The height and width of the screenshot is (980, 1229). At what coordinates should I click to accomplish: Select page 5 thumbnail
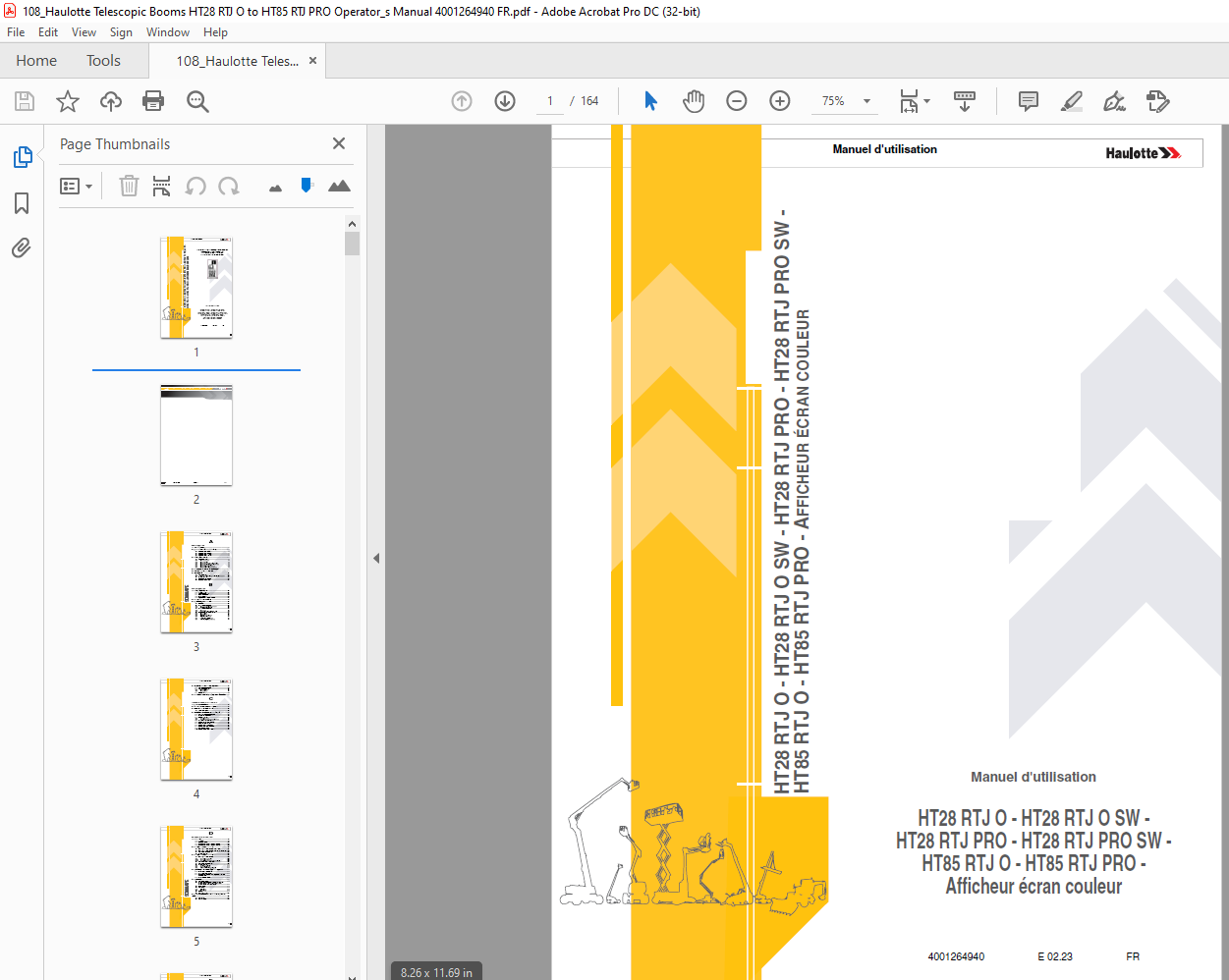pyautogui.click(x=196, y=877)
